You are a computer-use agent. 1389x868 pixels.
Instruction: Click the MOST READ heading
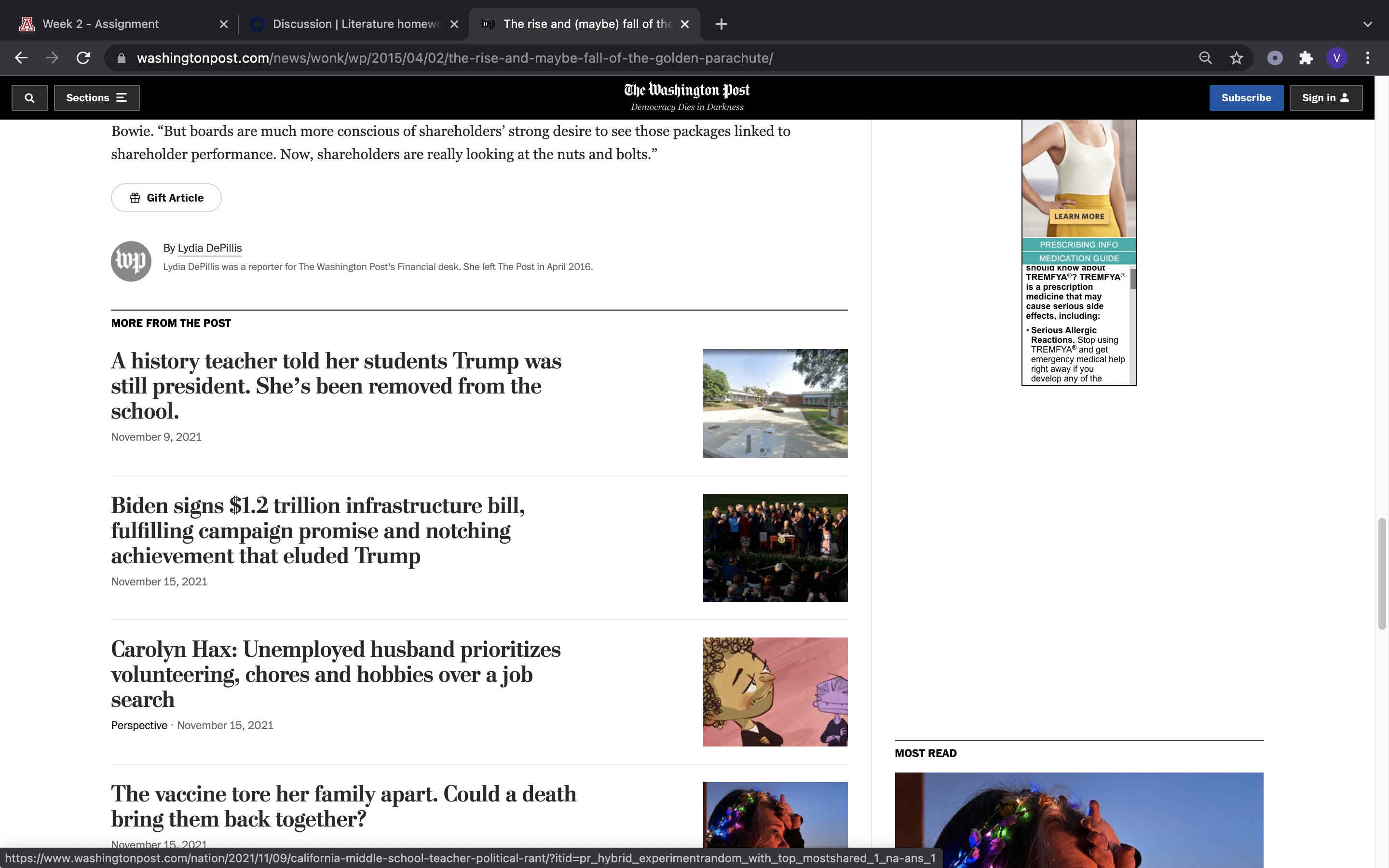(x=926, y=753)
